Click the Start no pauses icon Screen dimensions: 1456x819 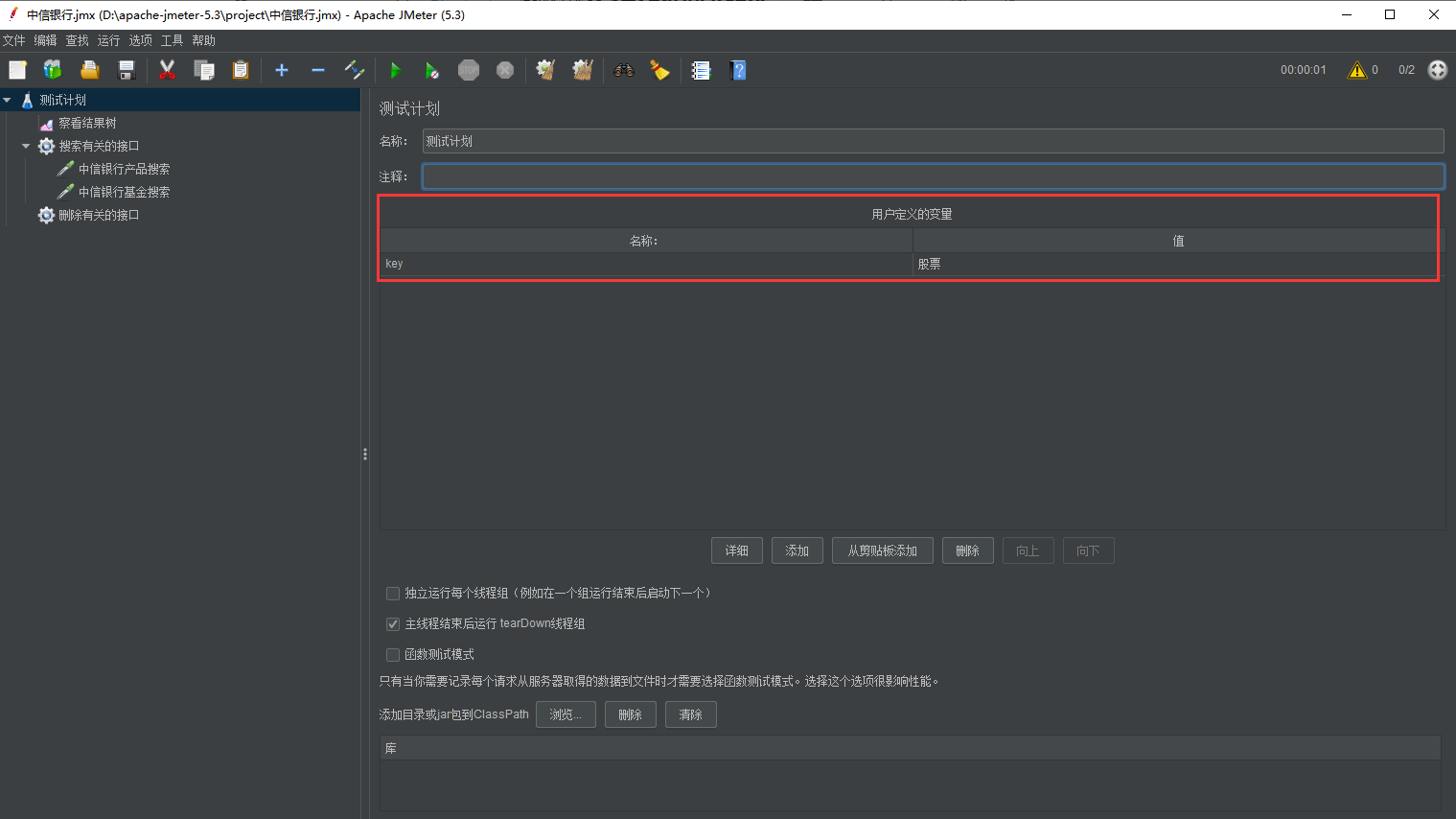point(431,70)
